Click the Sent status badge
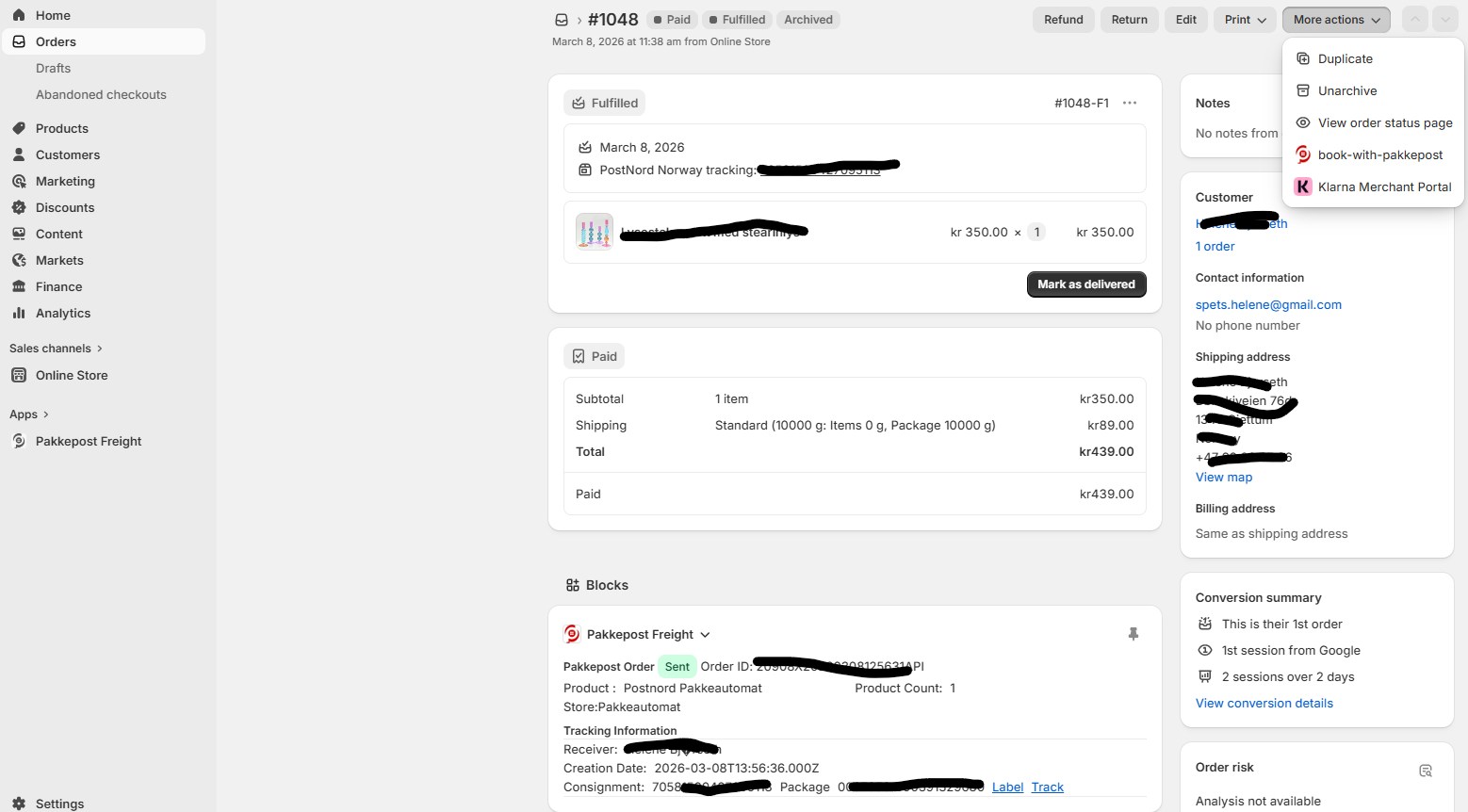 click(677, 666)
